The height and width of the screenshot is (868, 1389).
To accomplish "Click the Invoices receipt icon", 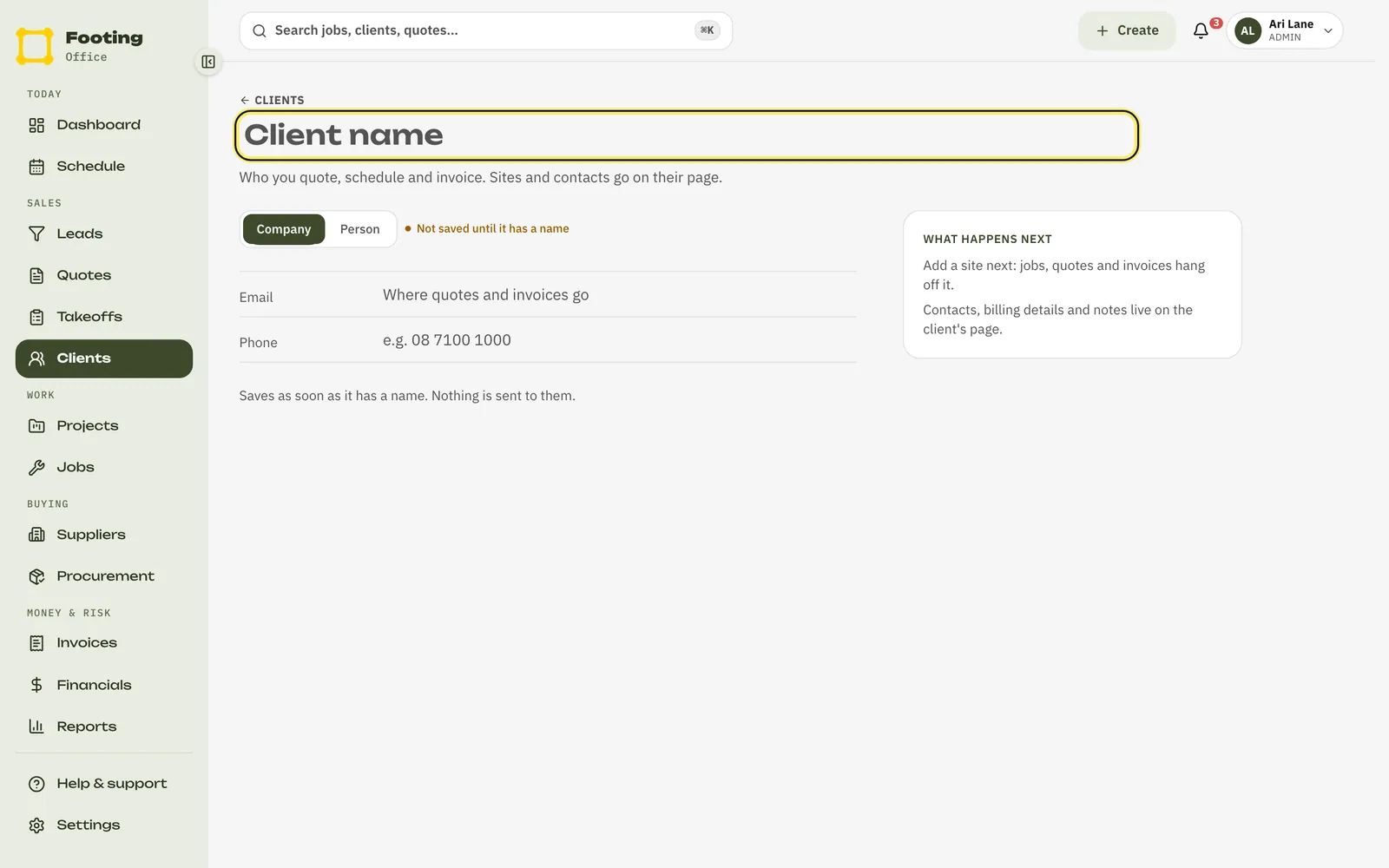I will tap(36, 643).
